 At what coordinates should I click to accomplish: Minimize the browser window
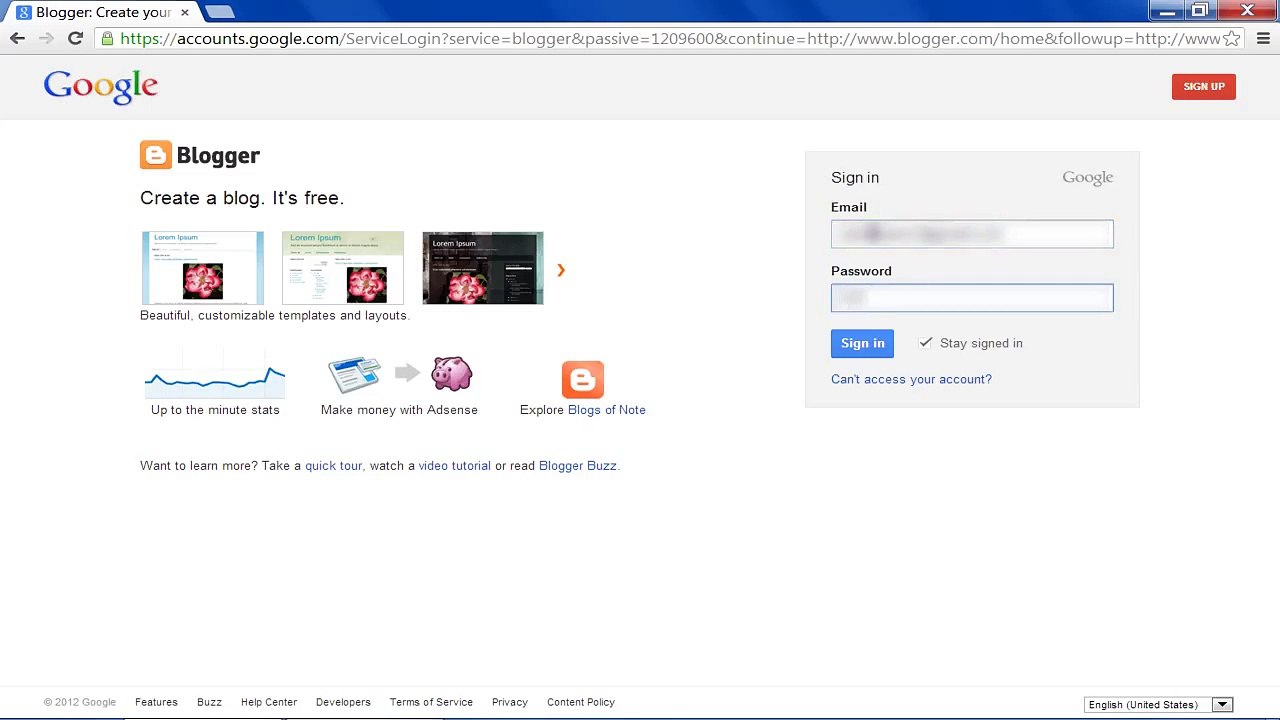click(x=1166, y=11)
